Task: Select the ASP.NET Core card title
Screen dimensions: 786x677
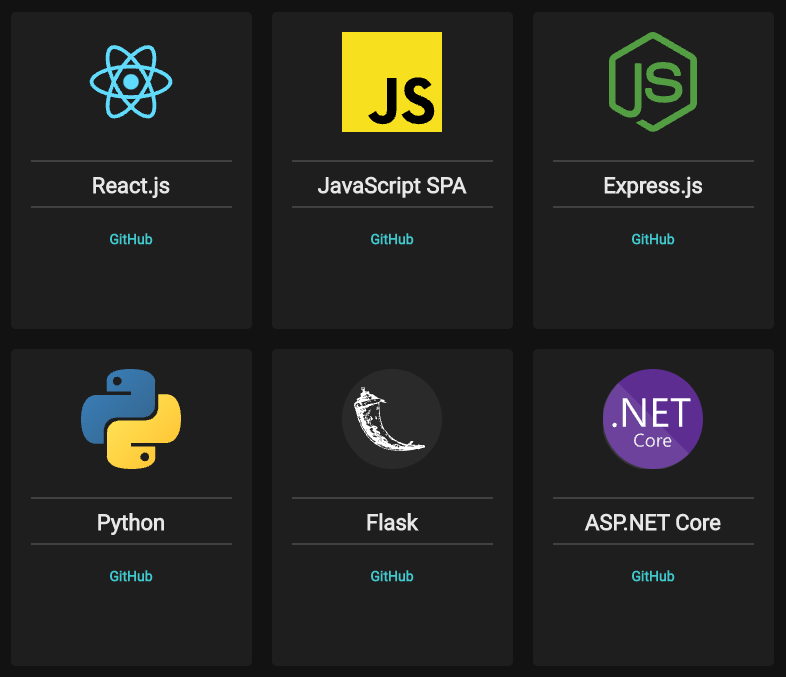Action: tap(653, 523)
